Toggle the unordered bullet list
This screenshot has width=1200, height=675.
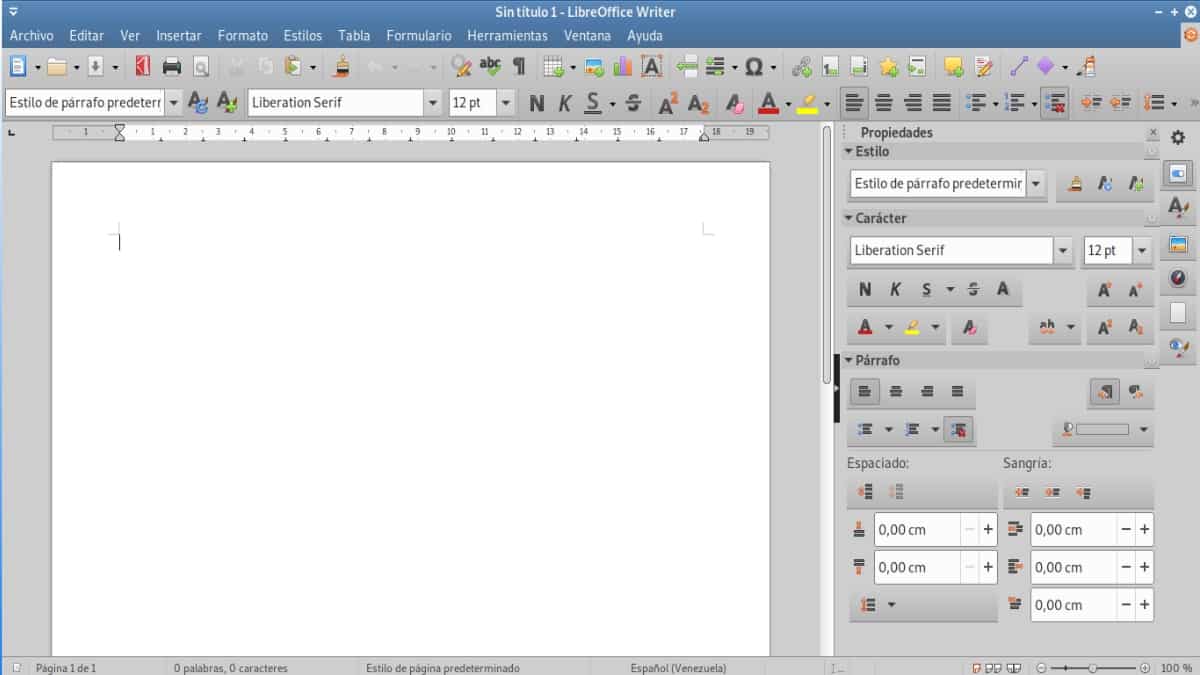[975, 102]
